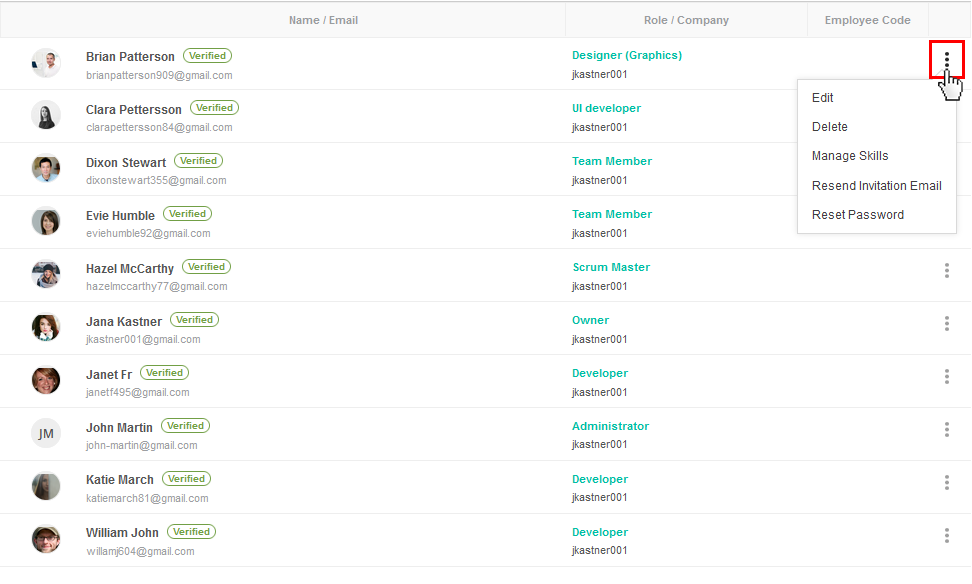The width and height of the screenshot is (972, 584).
Task: Click the Scrum Master role link
Action: coord(611,267)
